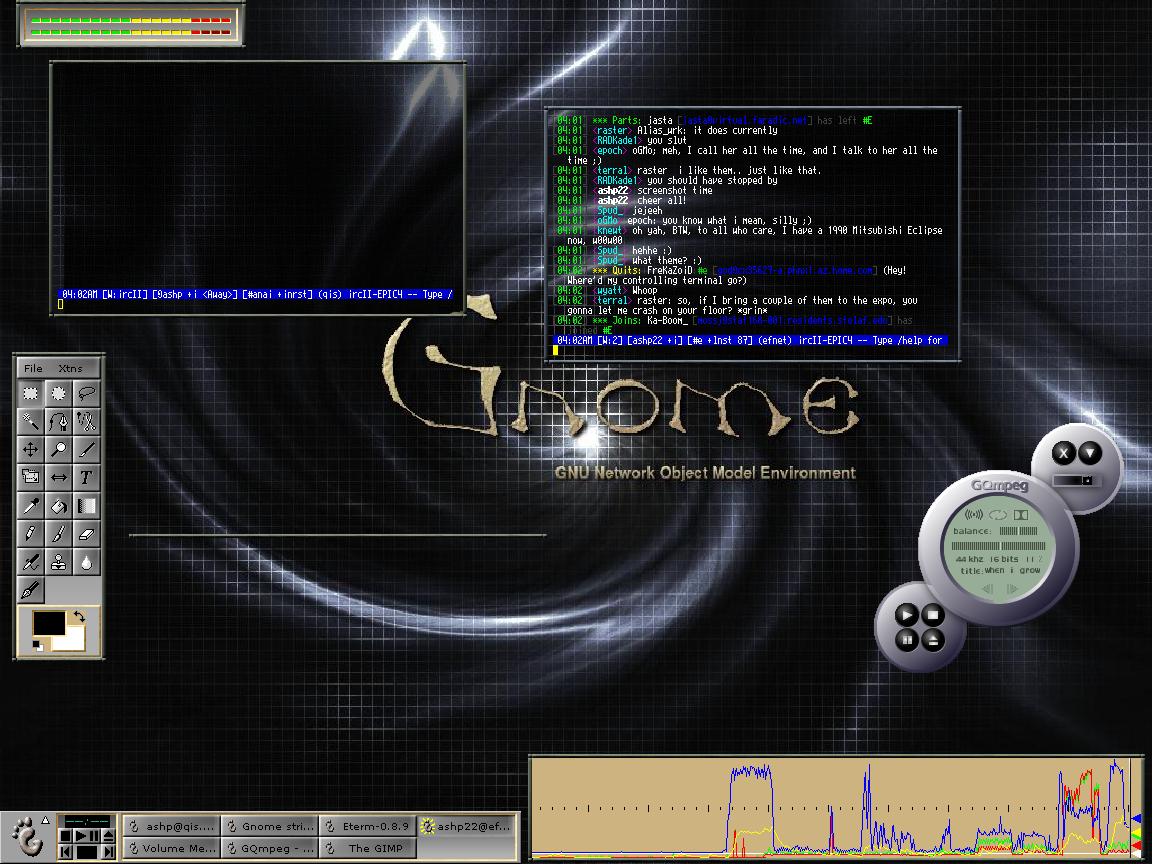This screenshot has width=1152, height=864.
Task: Swap foreground and background colors arrow
Action: pyautogui.click(x=79, y=616)
